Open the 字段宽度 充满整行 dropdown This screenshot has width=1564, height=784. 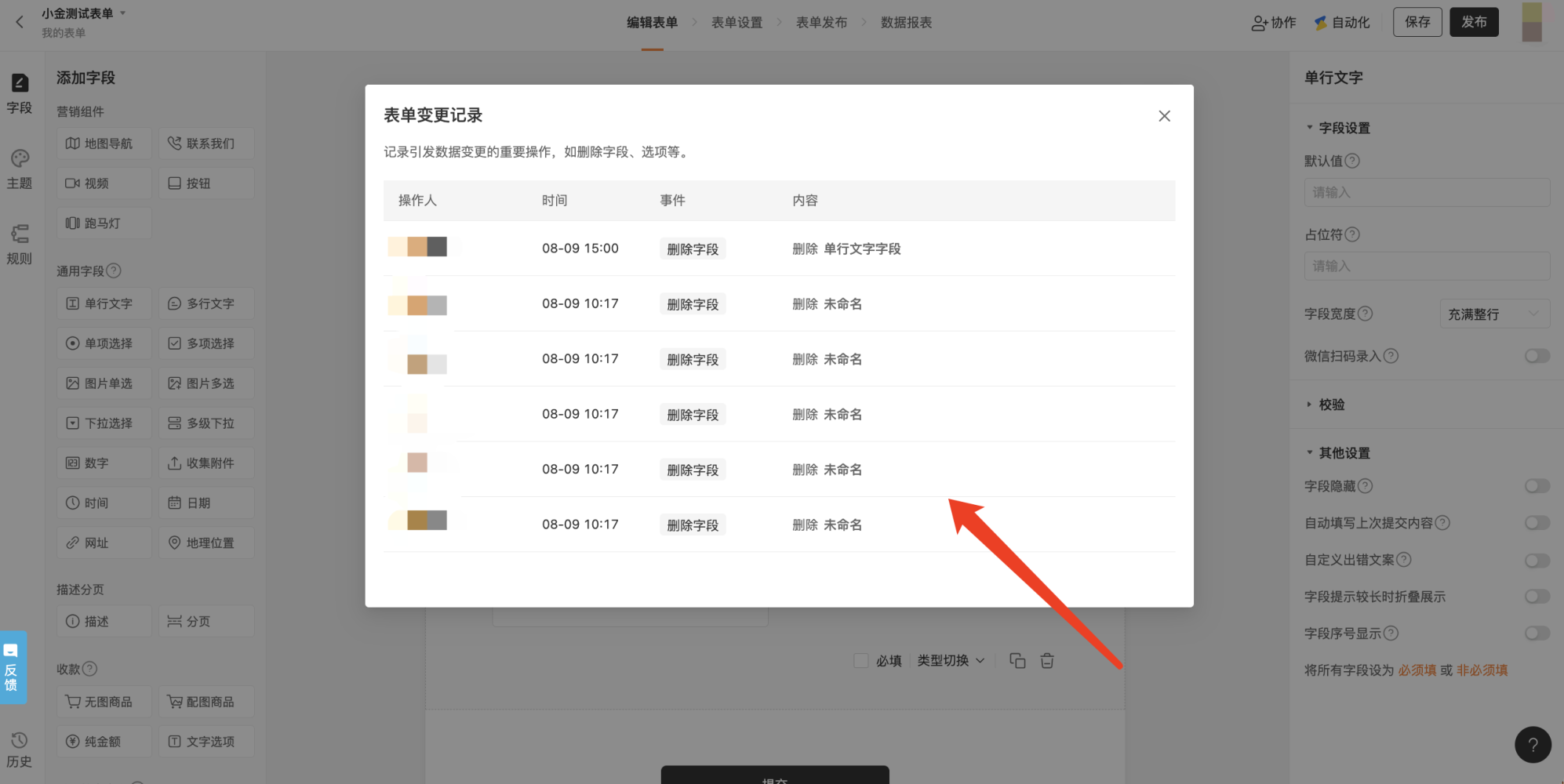tap(1495, 314)
